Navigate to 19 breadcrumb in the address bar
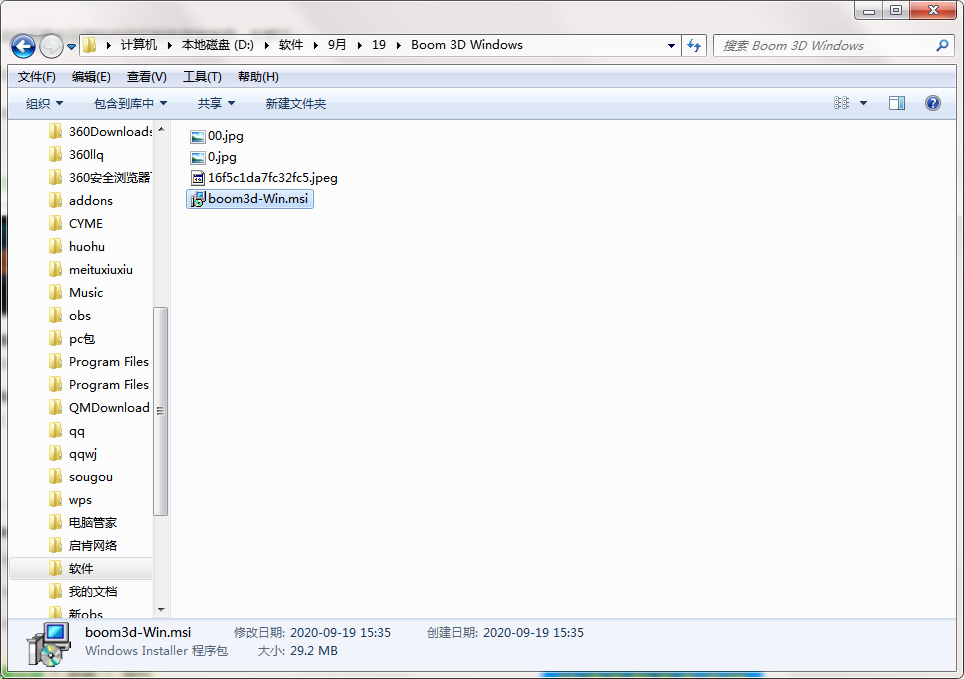The image size is (964, 679). (x=379, y=45)
